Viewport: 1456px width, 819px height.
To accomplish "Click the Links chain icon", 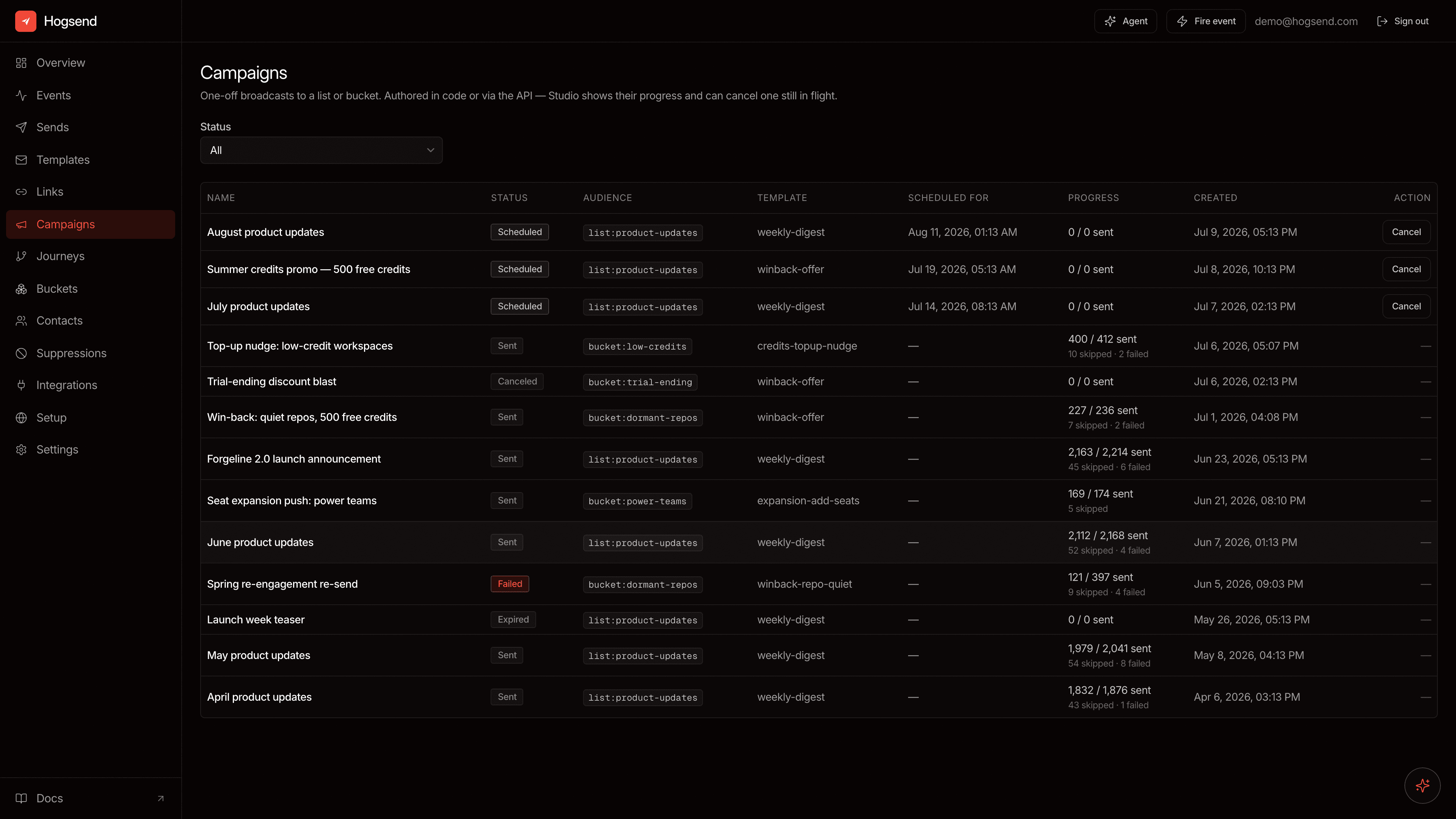I will pos(22,191).
